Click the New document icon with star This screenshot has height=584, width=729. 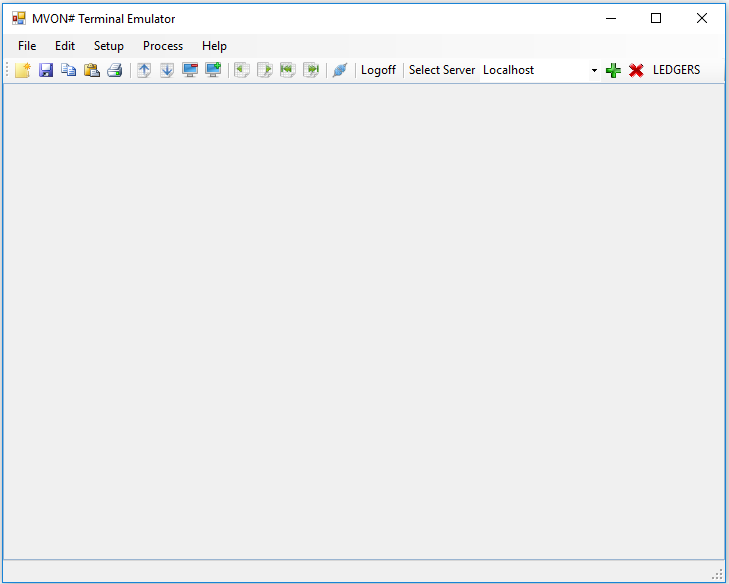(x=23, y=70)
